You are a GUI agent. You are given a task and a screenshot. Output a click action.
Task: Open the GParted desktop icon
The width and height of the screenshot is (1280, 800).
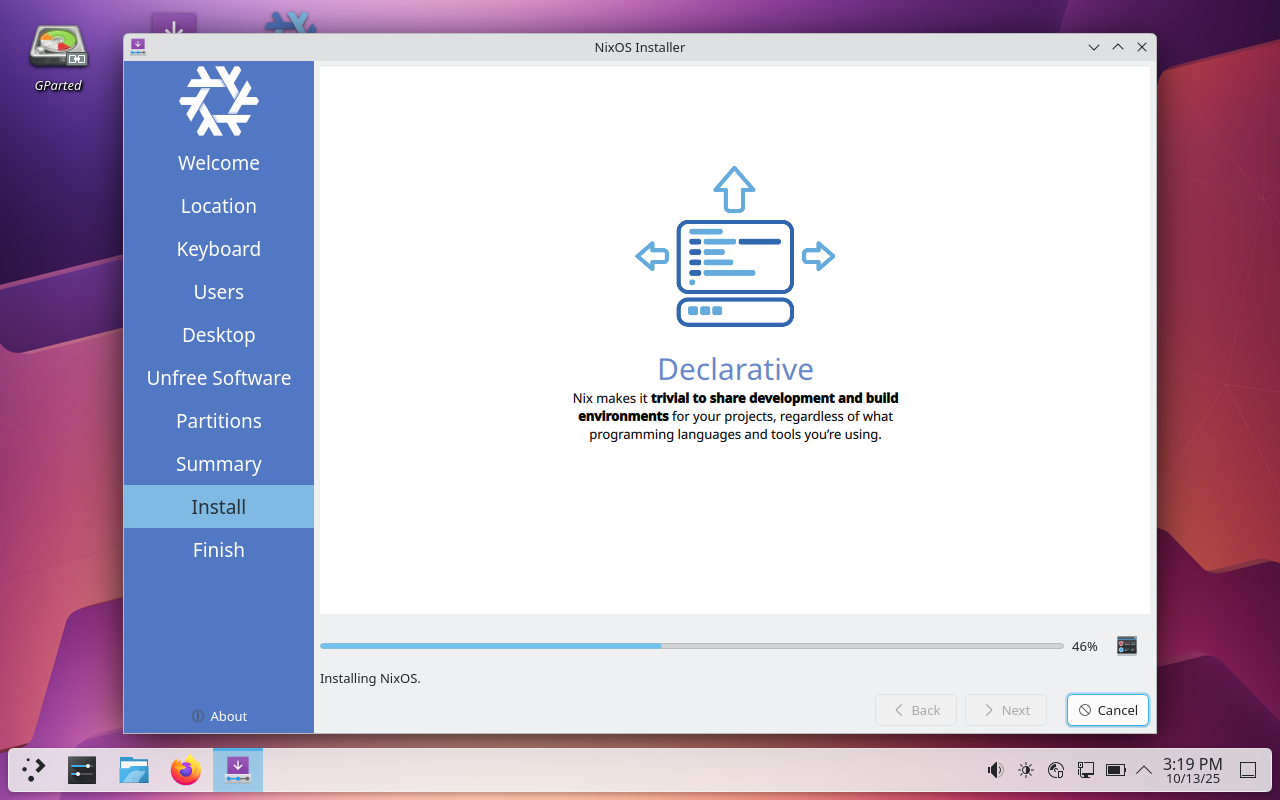[58, 57]
